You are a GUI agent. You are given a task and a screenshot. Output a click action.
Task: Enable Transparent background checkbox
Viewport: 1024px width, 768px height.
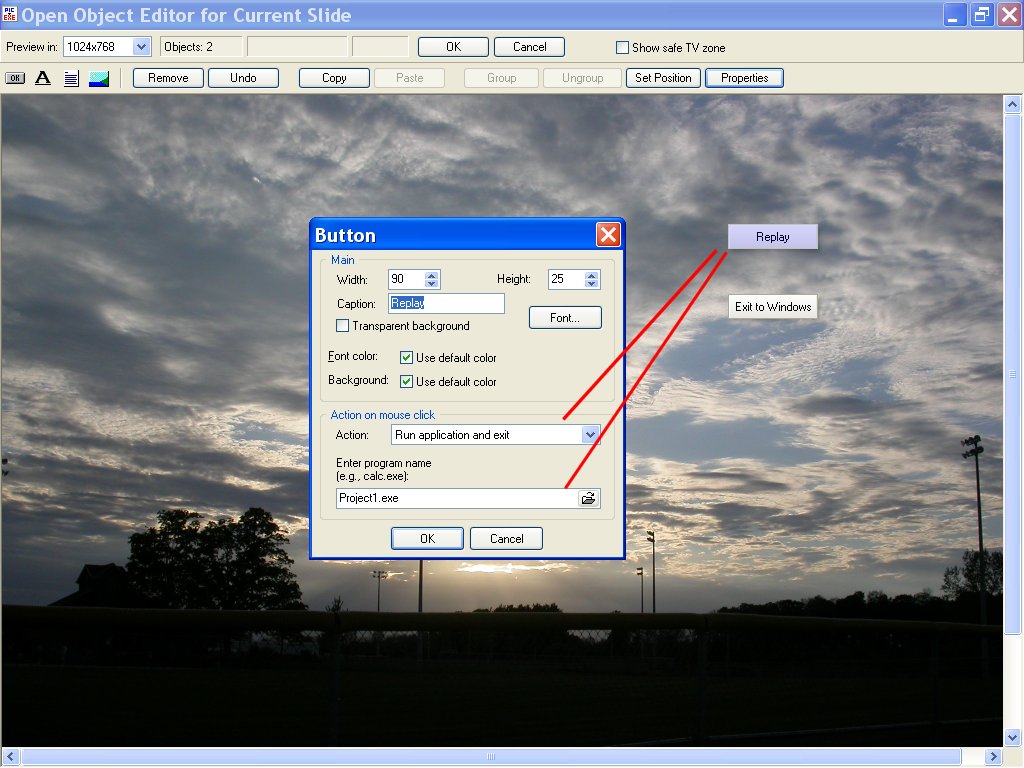pos(343,326)
